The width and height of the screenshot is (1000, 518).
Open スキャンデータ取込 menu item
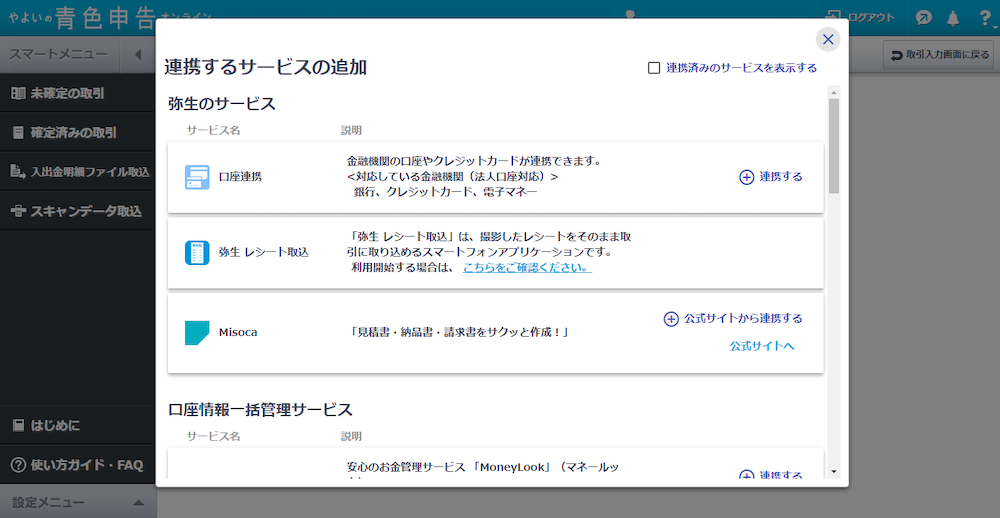point(77,211)
